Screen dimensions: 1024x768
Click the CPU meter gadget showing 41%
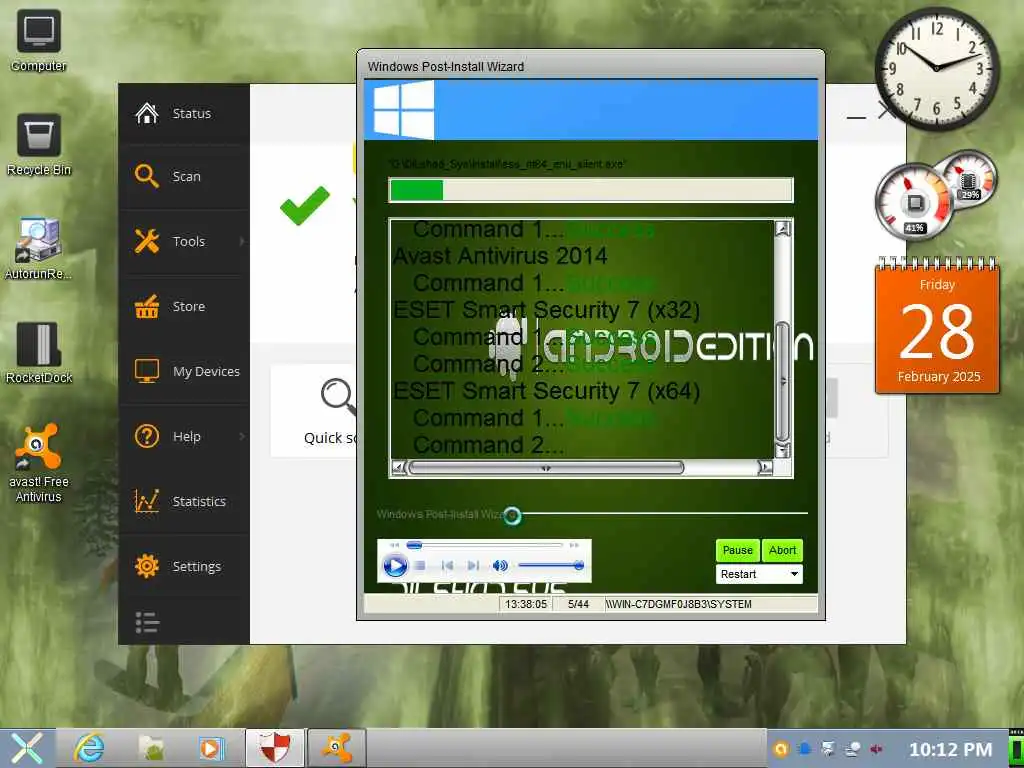914,202
